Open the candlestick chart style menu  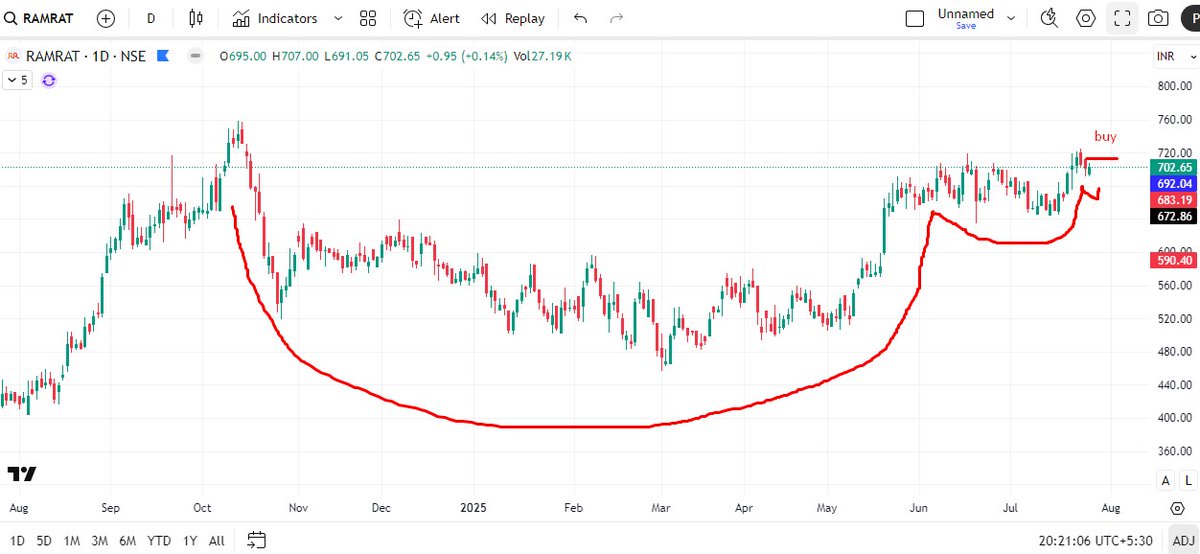pyautogui.click(x=196, y=18)
